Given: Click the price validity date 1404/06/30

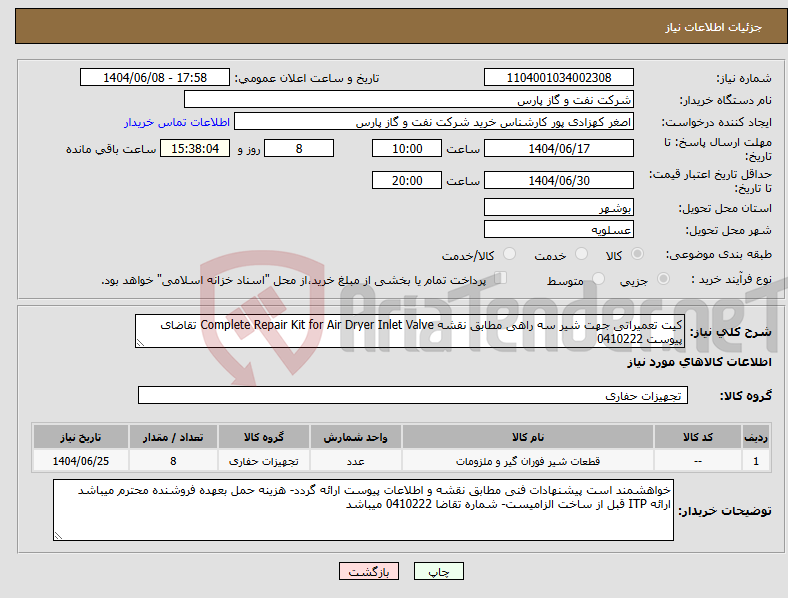Looking at the screenshot, I should [558, 180].
